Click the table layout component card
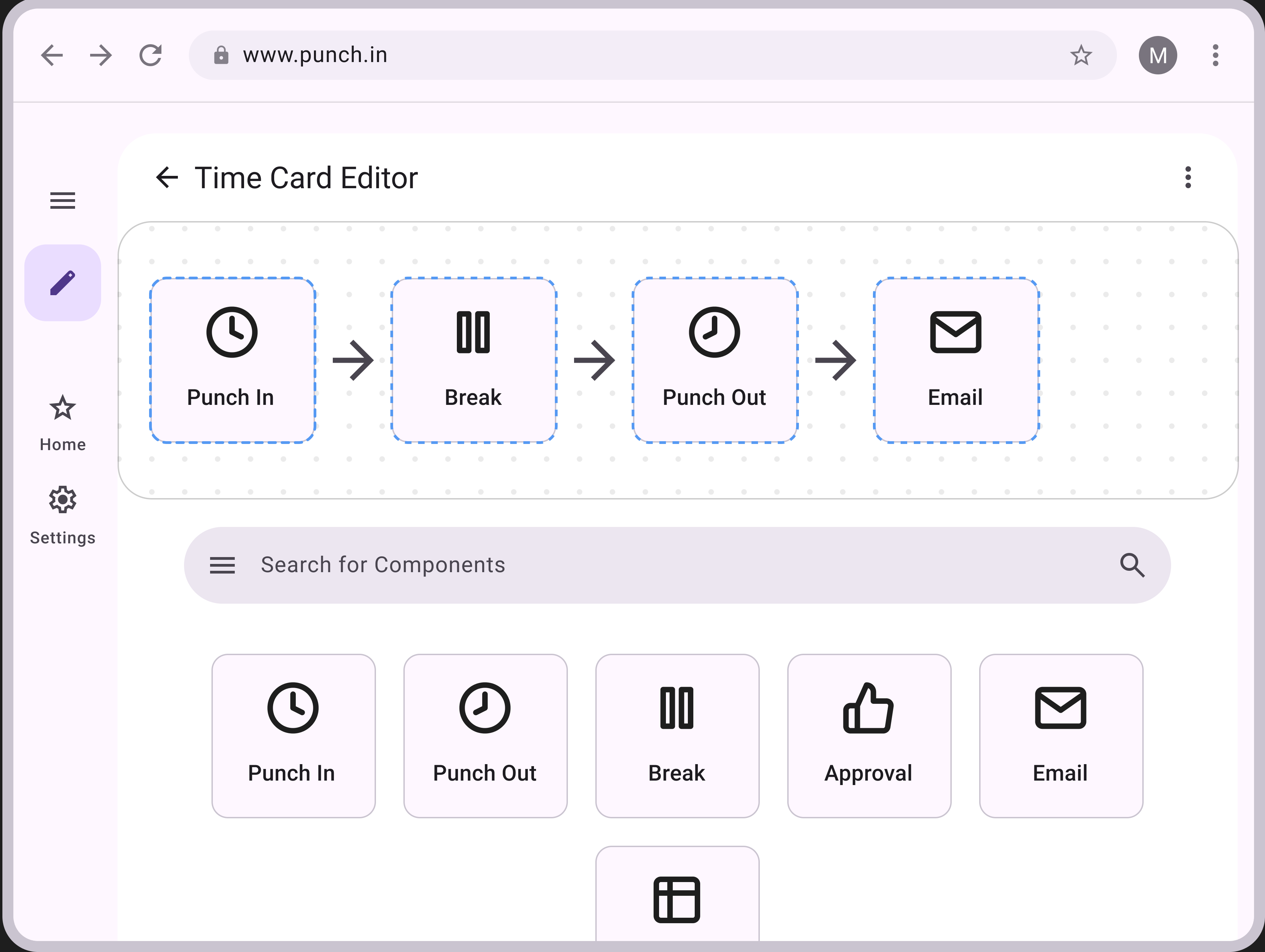The height and width of the screenshot is (952, 1265). point(678,894)
